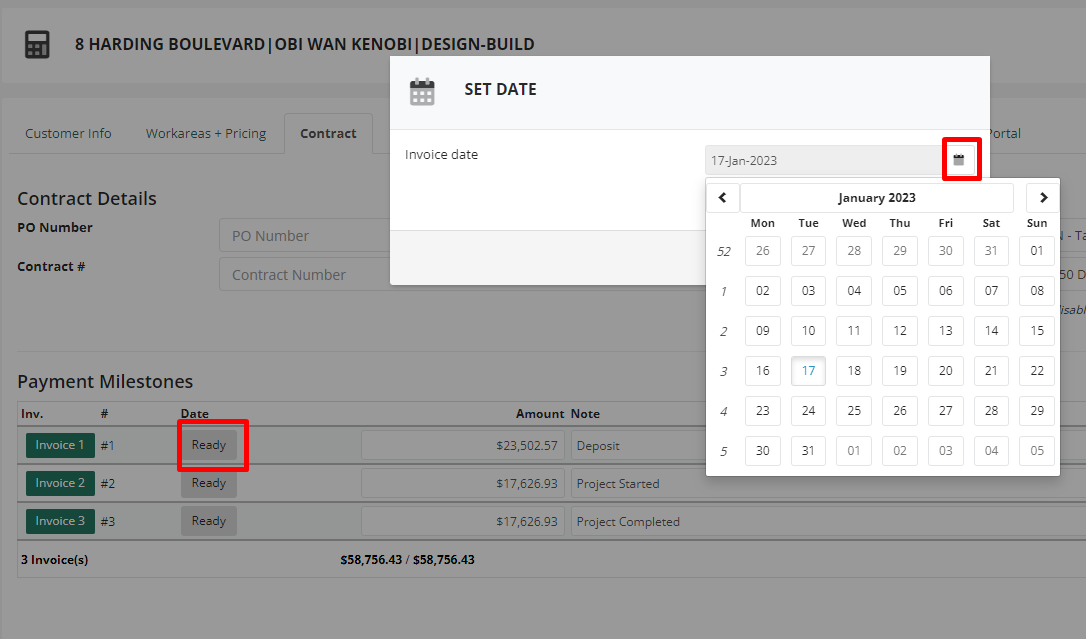Switch to the Workareas + Pricing tab
Viewport: 1086px width, 639px height.
pos(205,133)
